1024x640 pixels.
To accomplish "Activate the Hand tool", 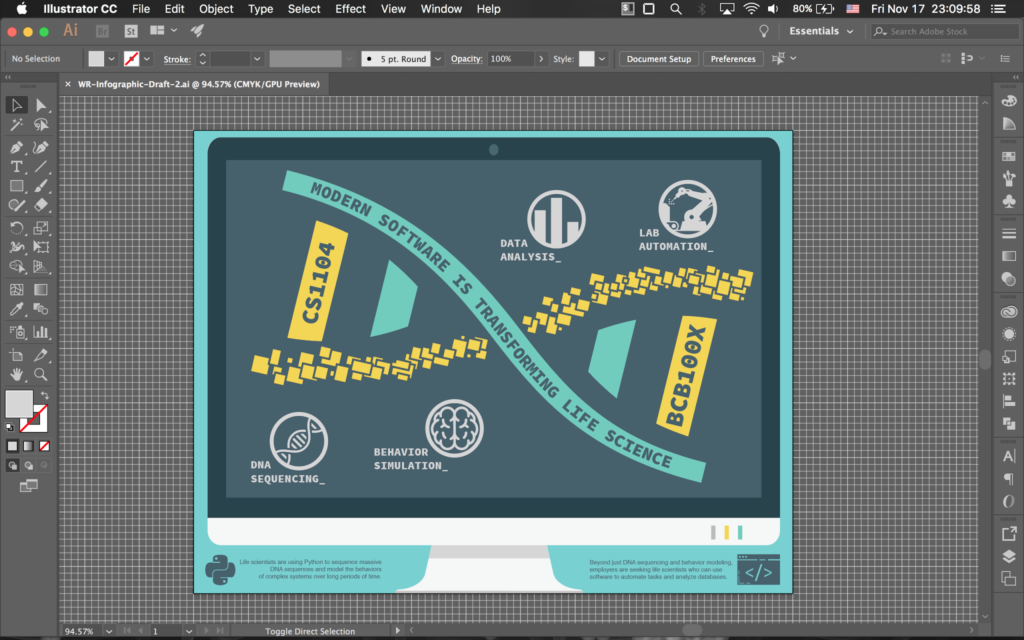I will (17, 374).
